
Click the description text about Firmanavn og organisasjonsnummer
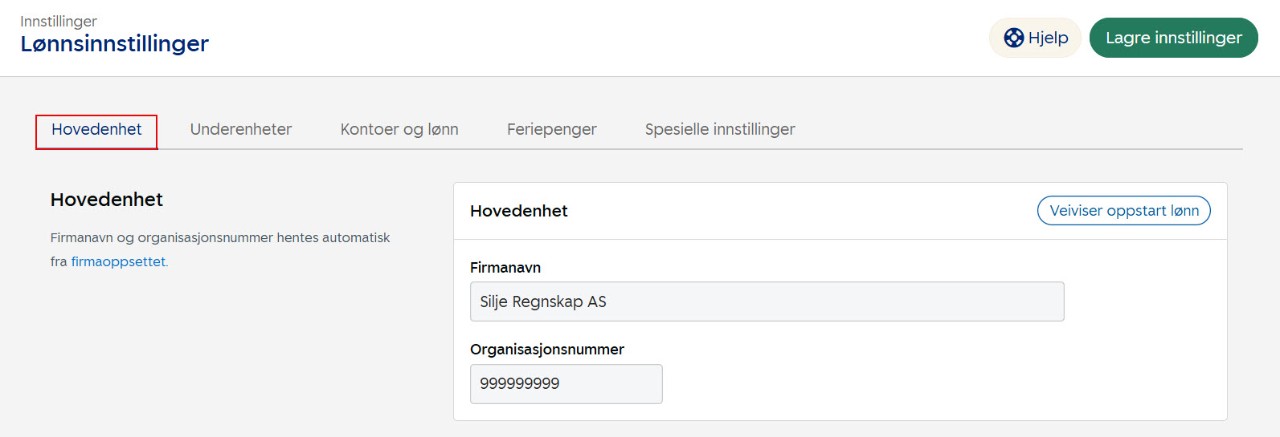pos(220,238)
